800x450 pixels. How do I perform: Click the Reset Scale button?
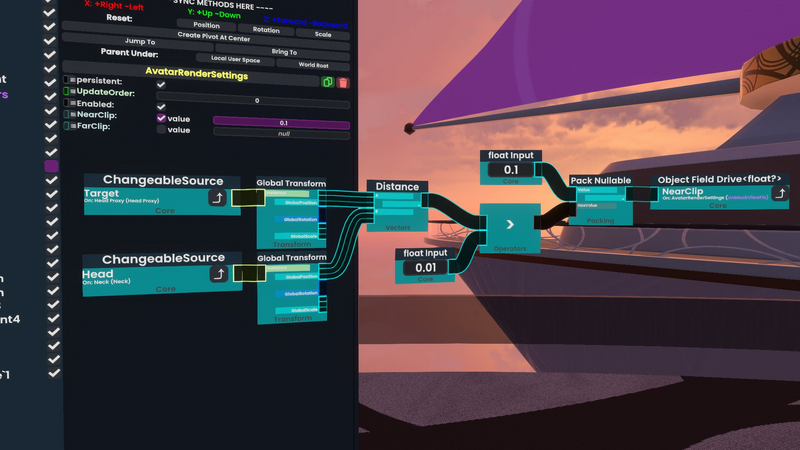coord(322,34)
